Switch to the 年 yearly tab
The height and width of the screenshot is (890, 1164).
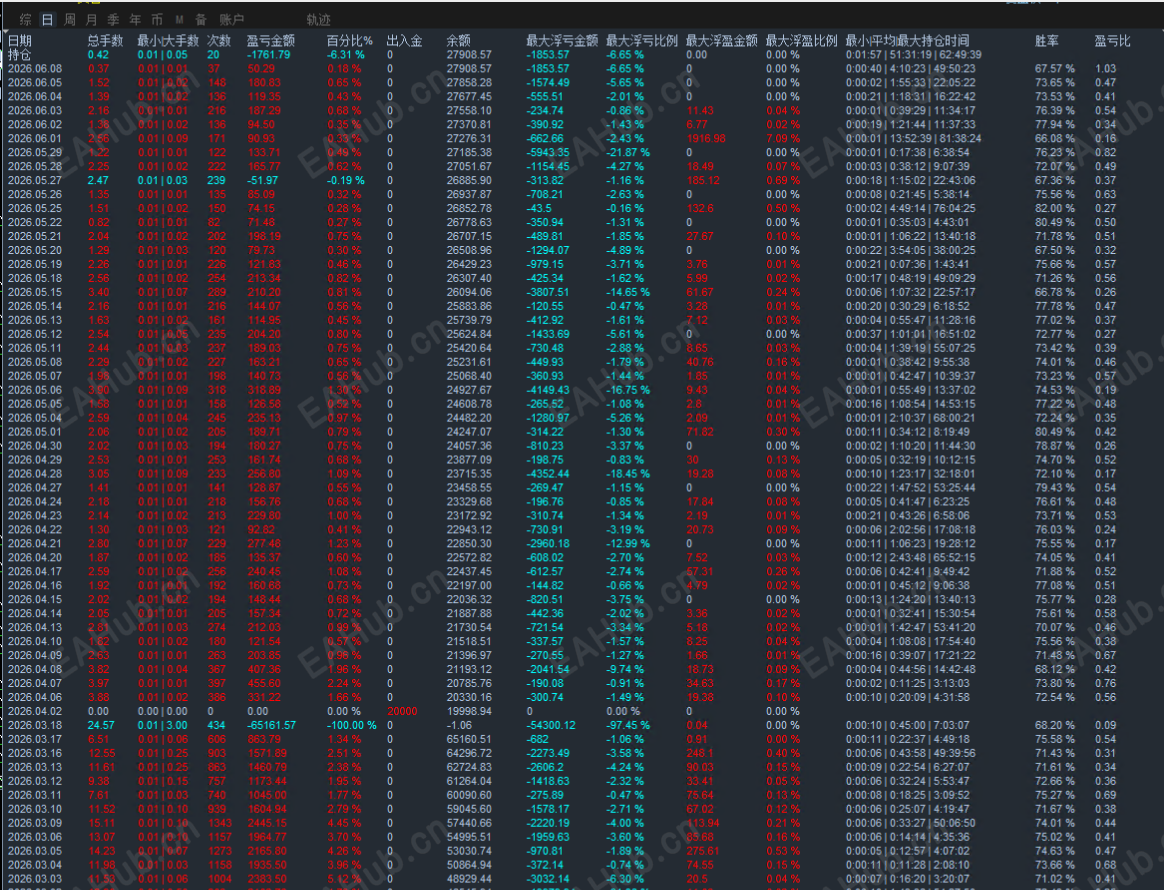click(x=135, y=20)
